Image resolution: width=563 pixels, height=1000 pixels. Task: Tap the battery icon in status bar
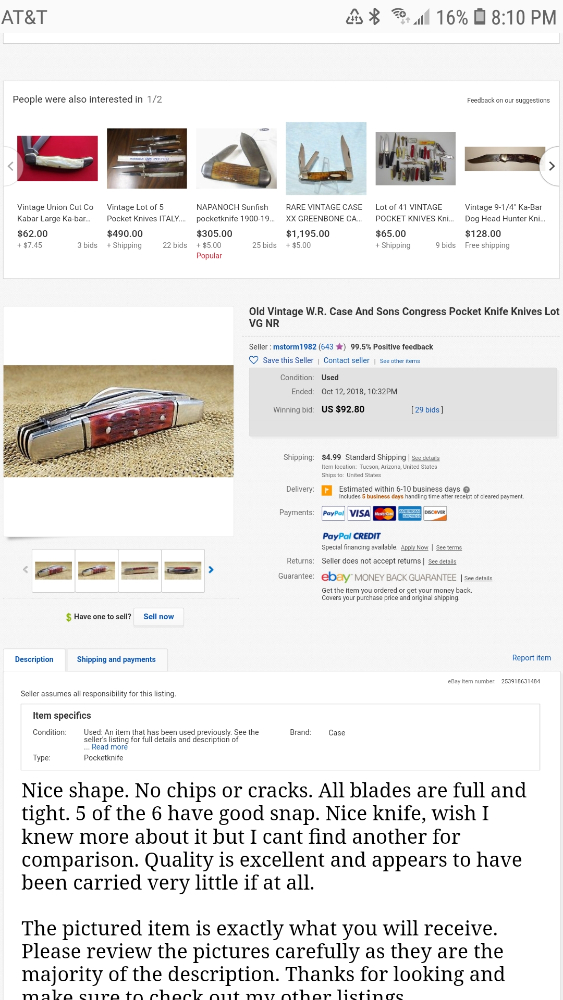pyautogui.click(x=480, y=17)
